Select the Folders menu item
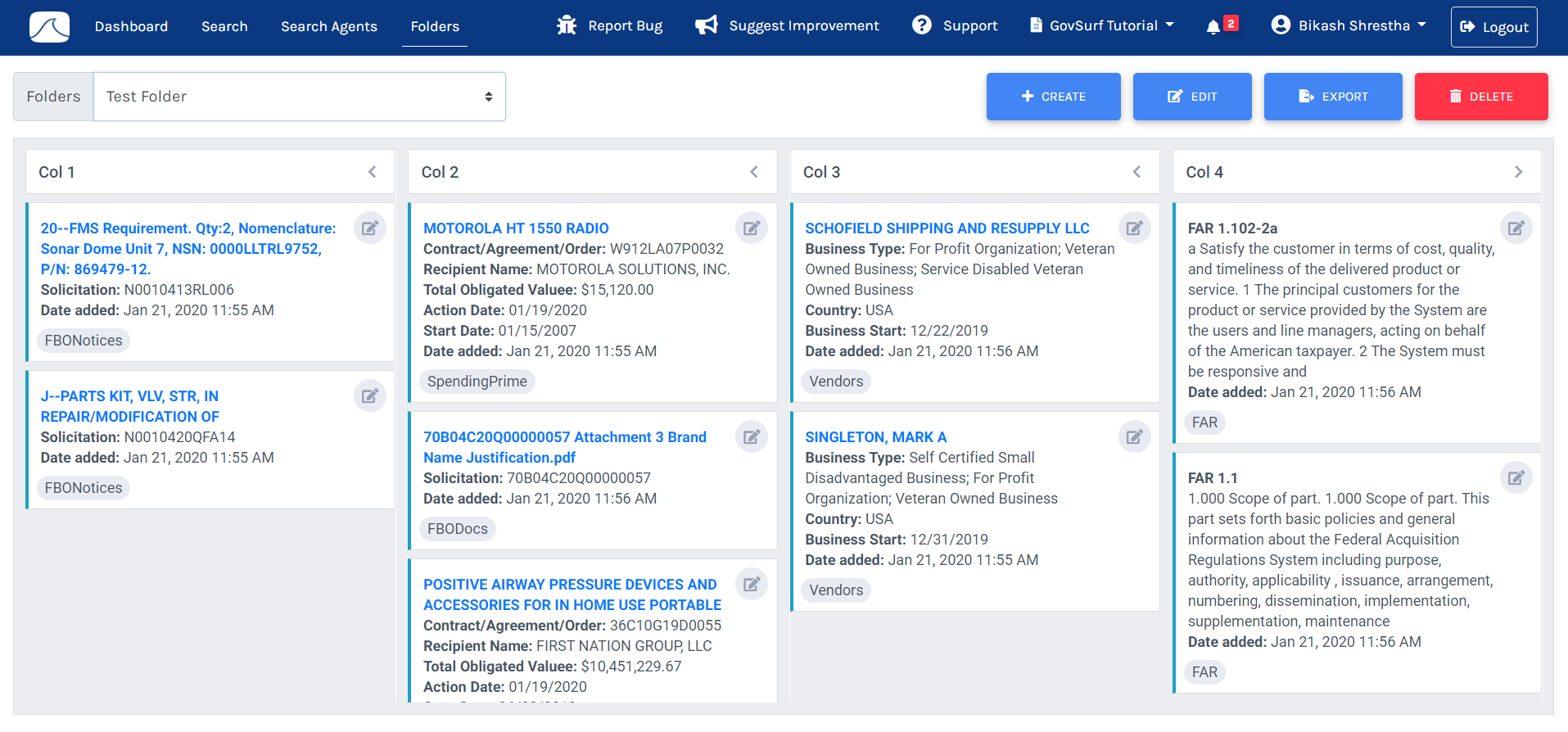The width and height of the screenshot is (1568, 732). pos(435,26)
